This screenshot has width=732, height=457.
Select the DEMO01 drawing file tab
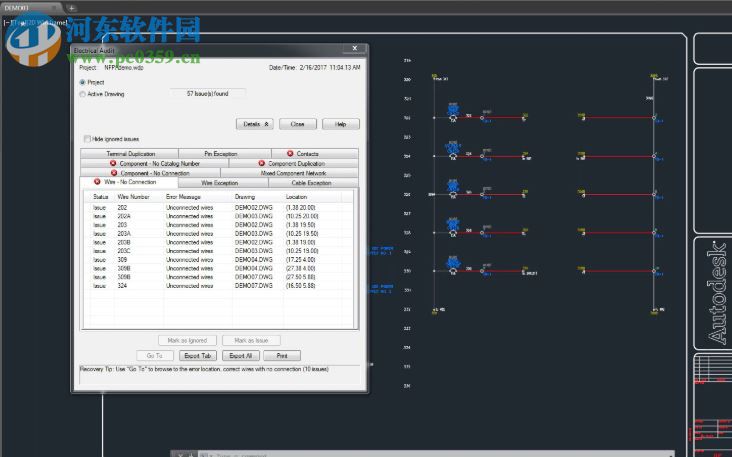[x=31, y=7]
